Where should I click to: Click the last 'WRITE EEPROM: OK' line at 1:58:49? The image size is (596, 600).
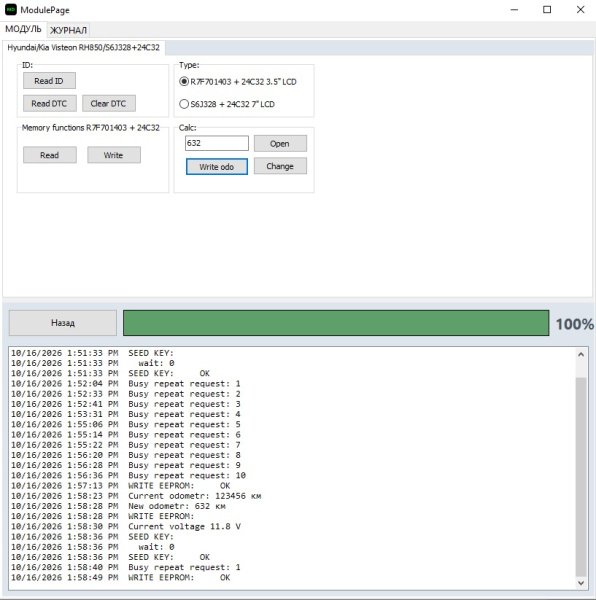[121, 577]
